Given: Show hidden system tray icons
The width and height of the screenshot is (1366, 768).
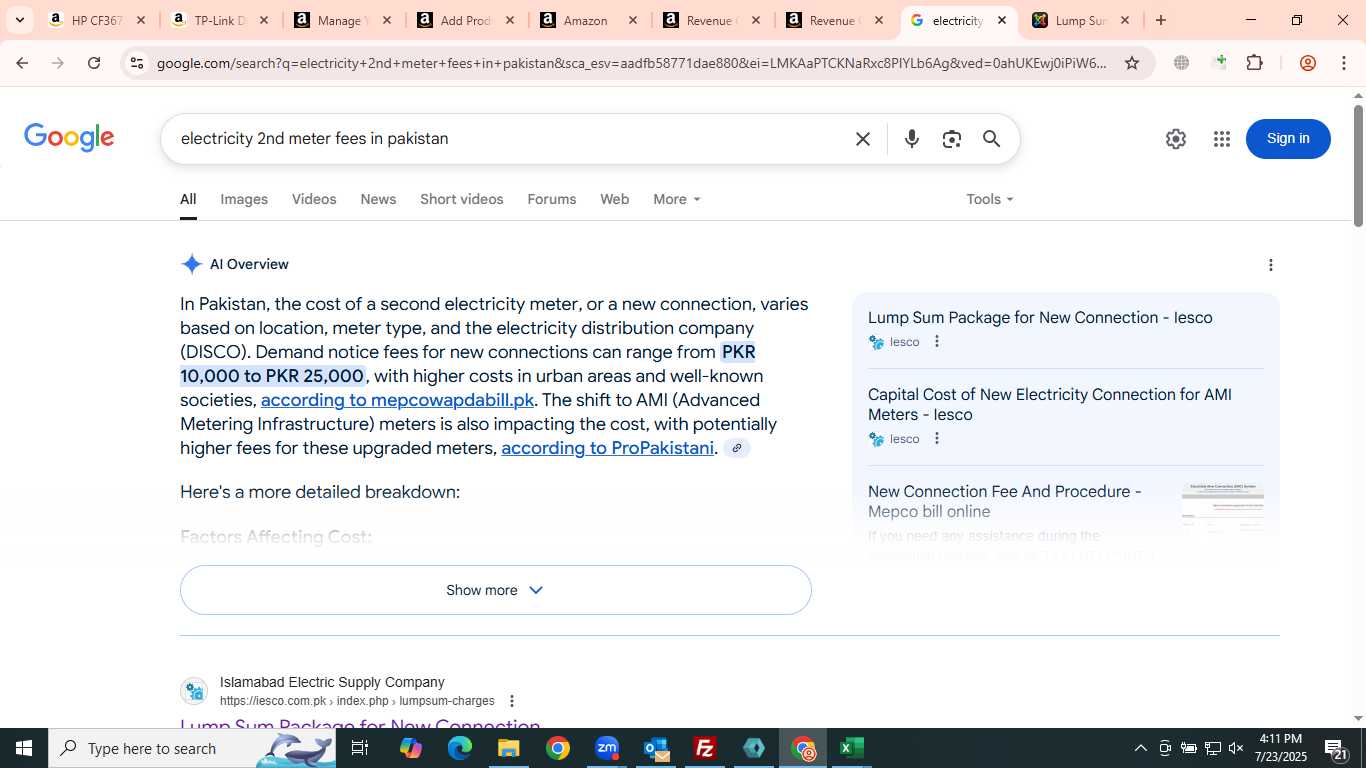Looking at the screenshot, I should (x=1140, y=748).
